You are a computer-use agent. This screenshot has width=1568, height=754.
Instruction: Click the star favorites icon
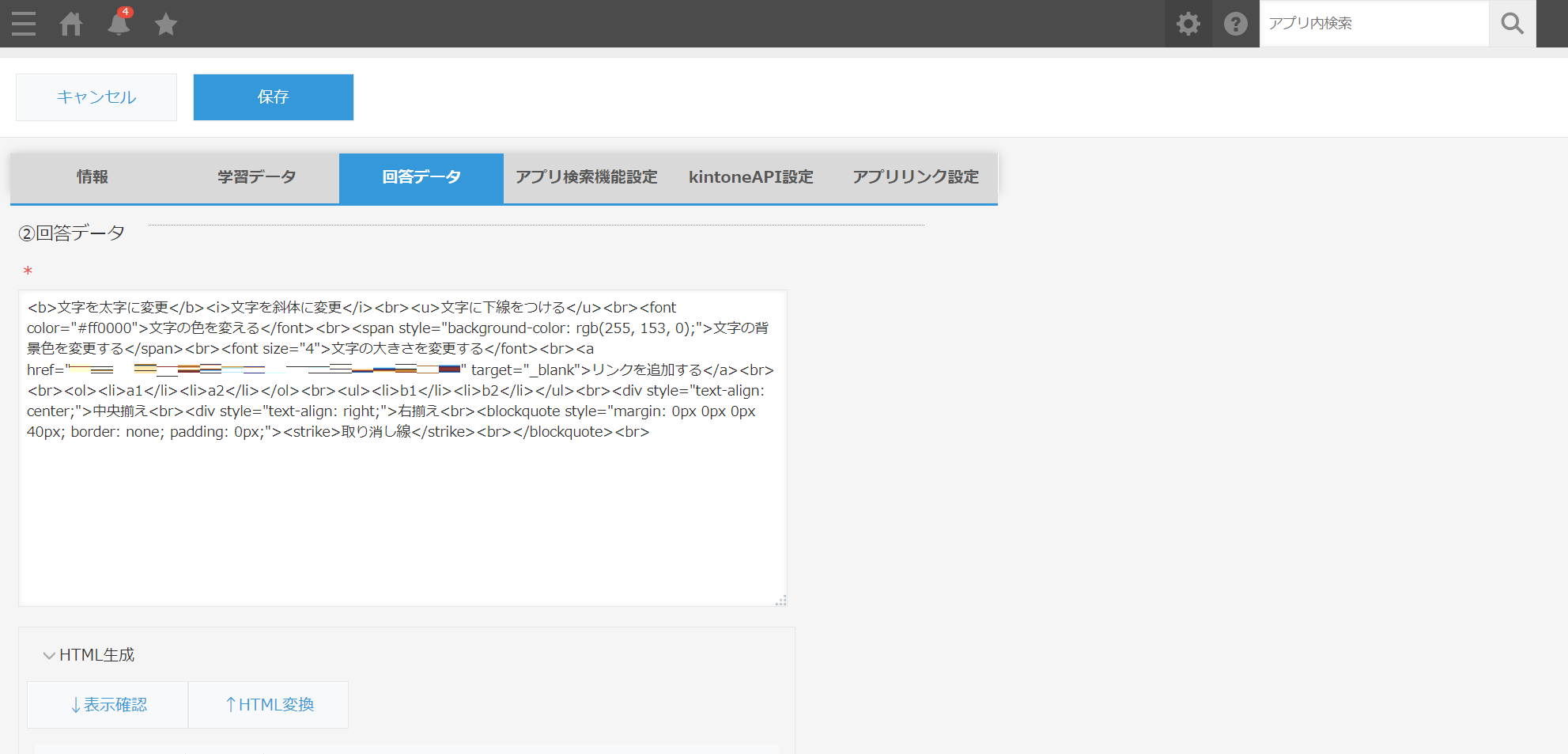tap(166, 25)
